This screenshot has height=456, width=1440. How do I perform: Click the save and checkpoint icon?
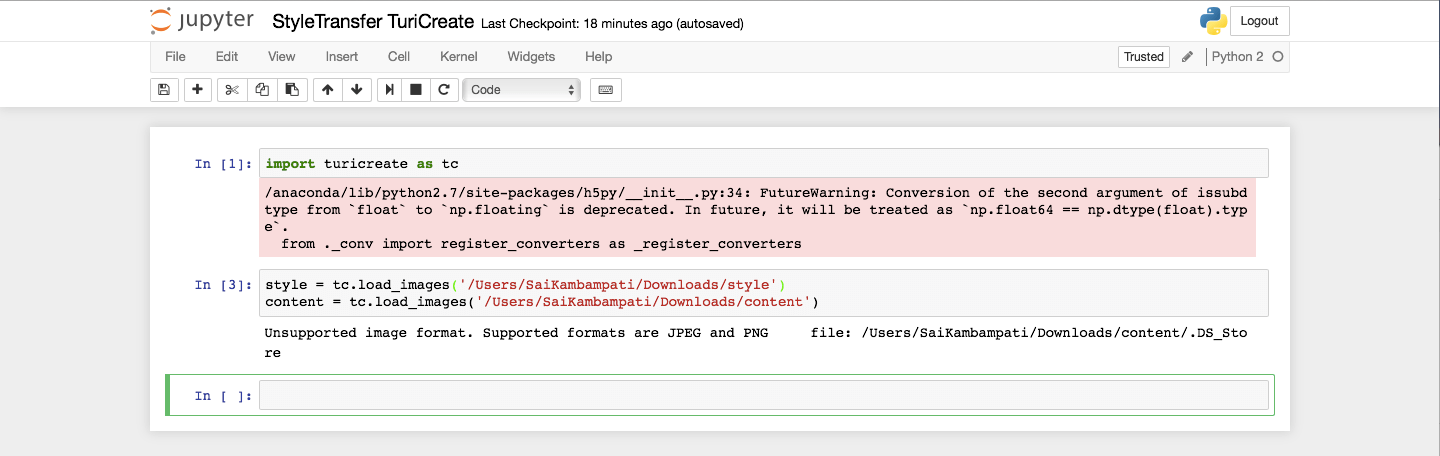click(164, 90)
